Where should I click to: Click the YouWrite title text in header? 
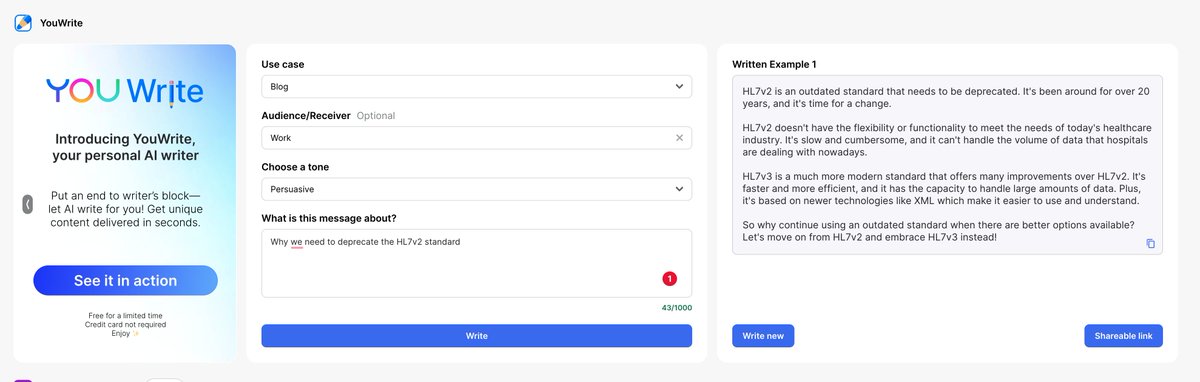click(61, 22)
